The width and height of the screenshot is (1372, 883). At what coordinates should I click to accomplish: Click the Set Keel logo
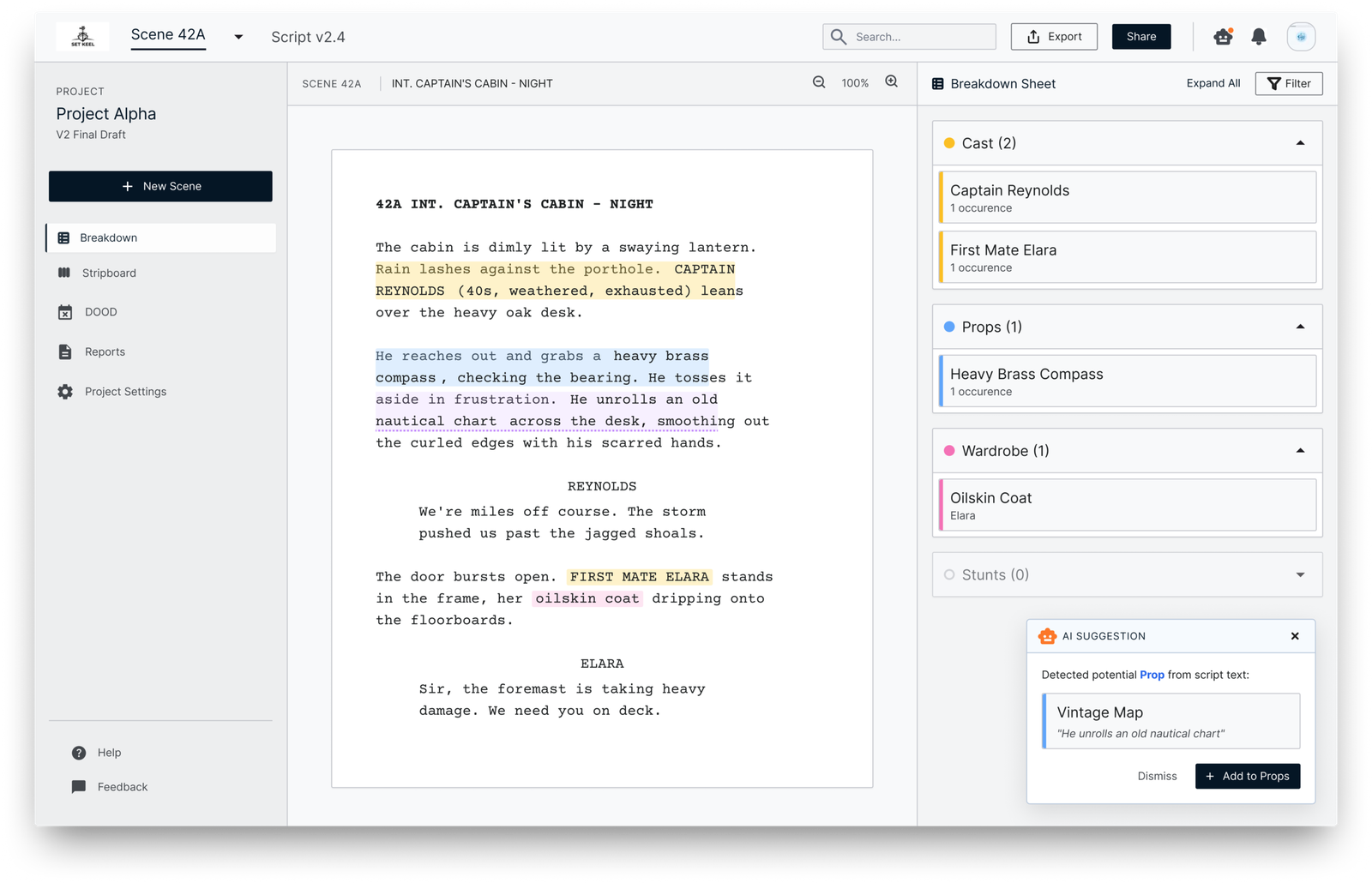pos(82,36)
